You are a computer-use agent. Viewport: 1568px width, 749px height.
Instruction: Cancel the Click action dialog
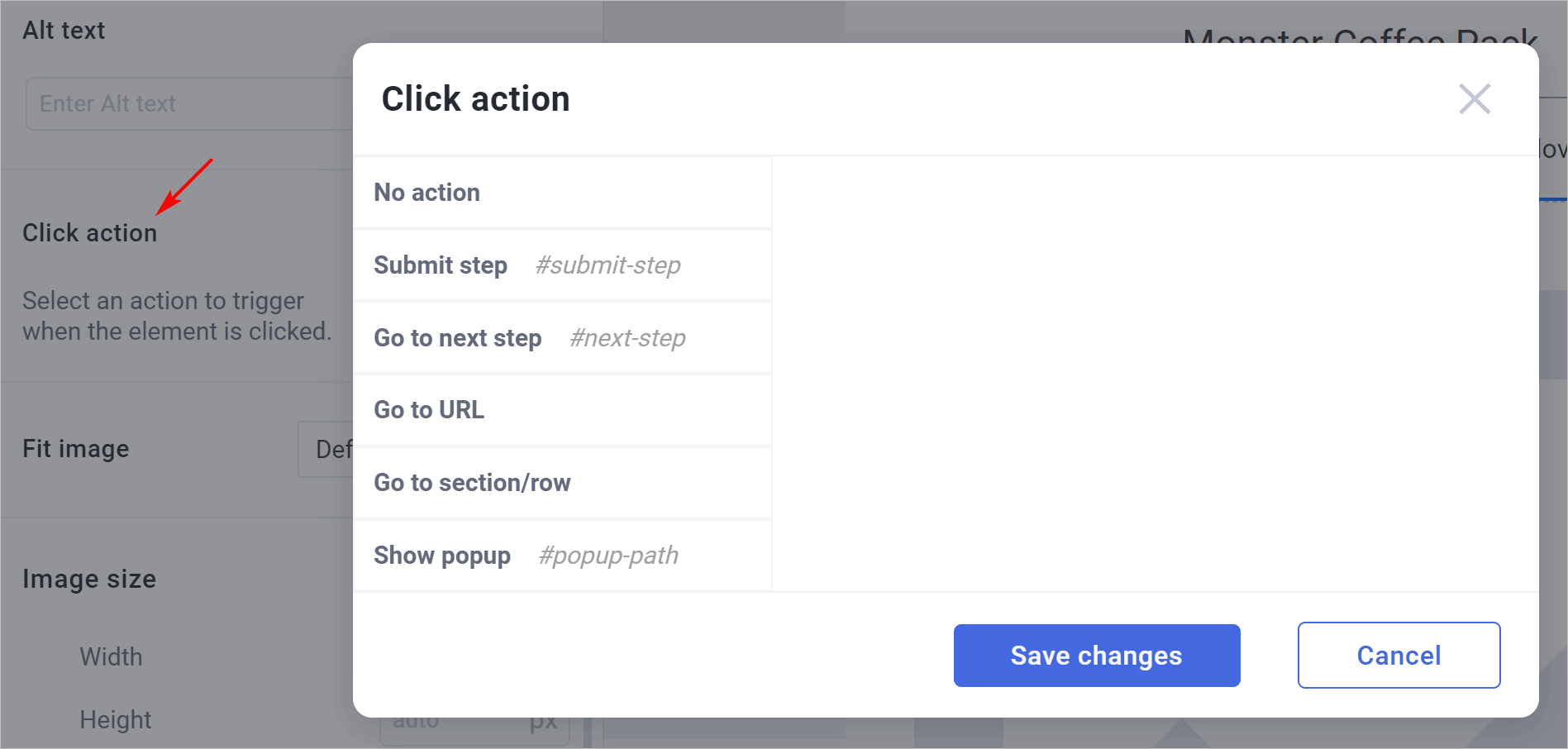pos(1399,656)
